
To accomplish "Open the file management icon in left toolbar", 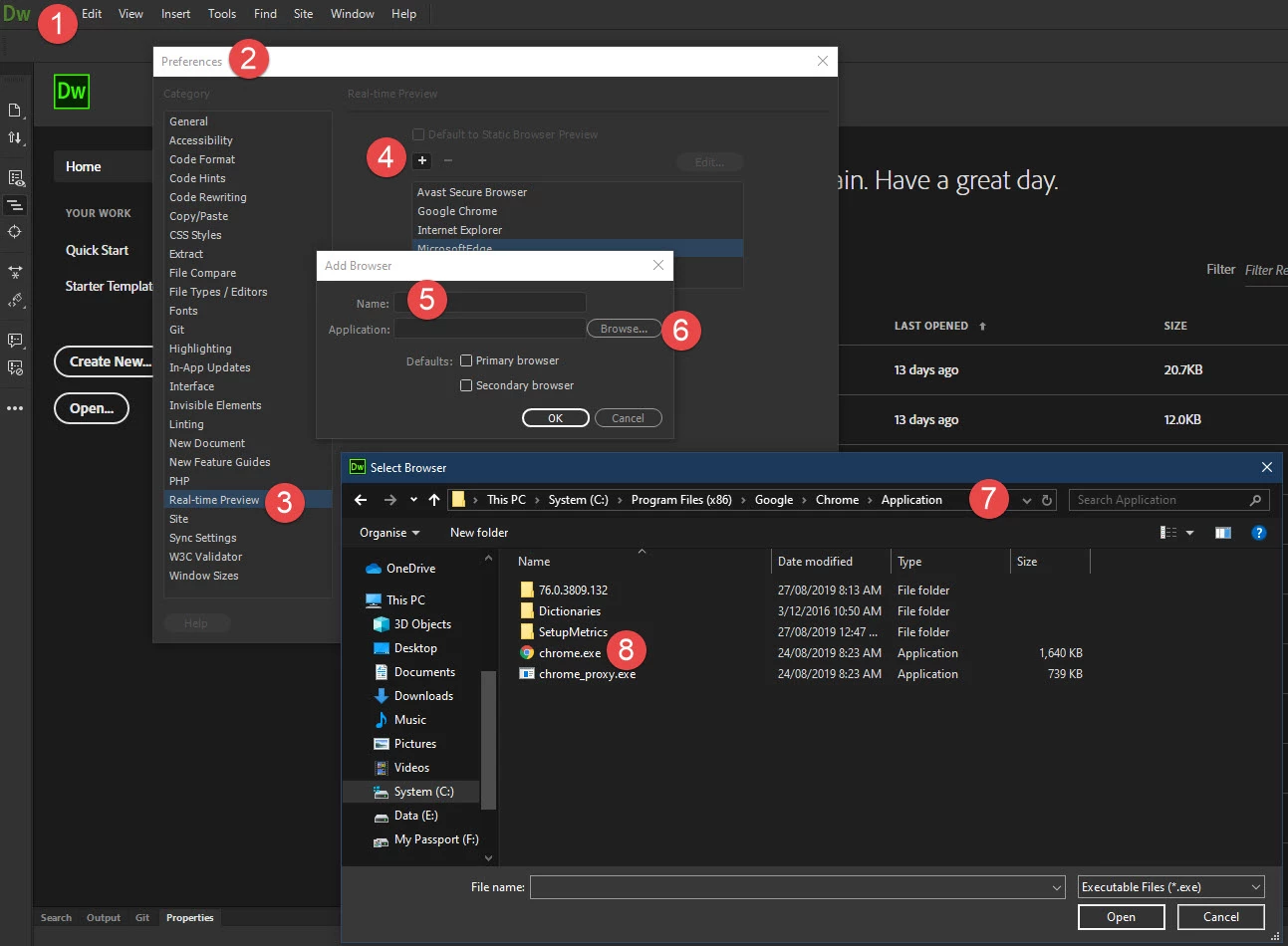I will pyautogui.click(x=15, y=111).
